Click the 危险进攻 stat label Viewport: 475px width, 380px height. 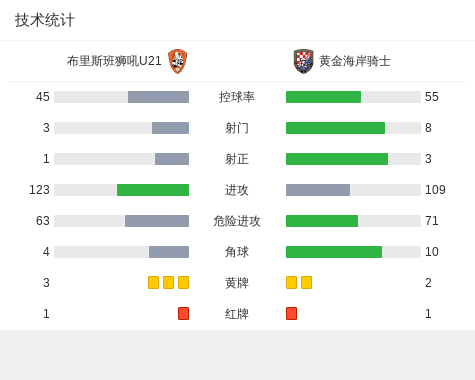(237, 221)
